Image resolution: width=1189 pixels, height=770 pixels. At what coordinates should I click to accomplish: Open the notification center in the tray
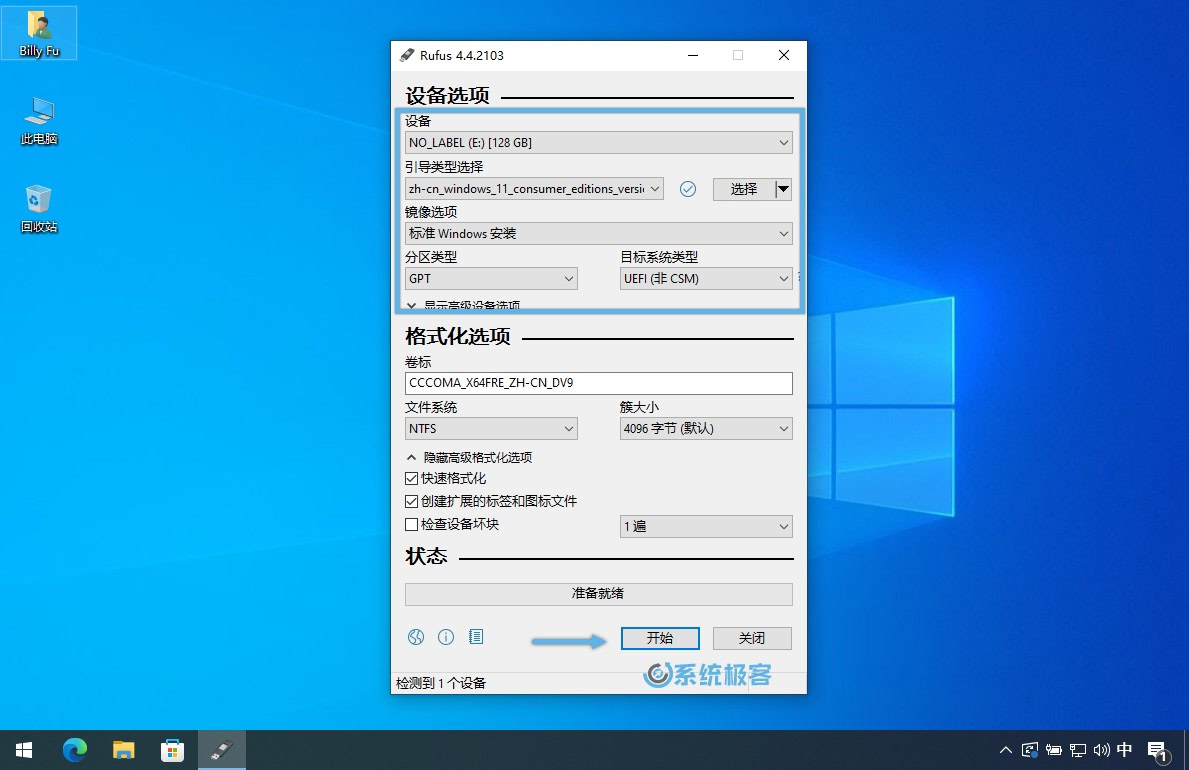pyautogui.click(x=1158, y=749)
